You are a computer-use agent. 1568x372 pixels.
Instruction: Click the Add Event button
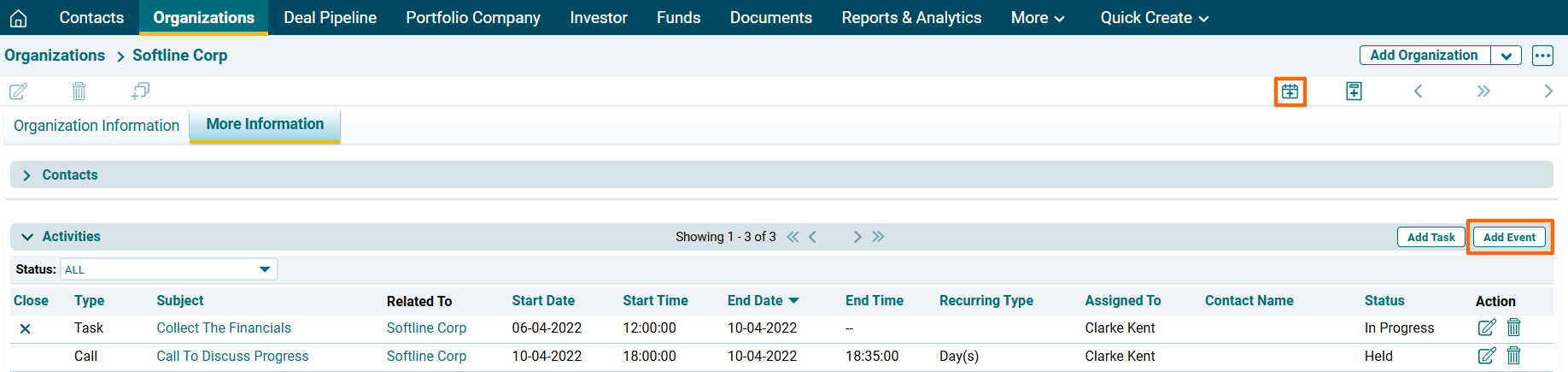click(1509, 237)
